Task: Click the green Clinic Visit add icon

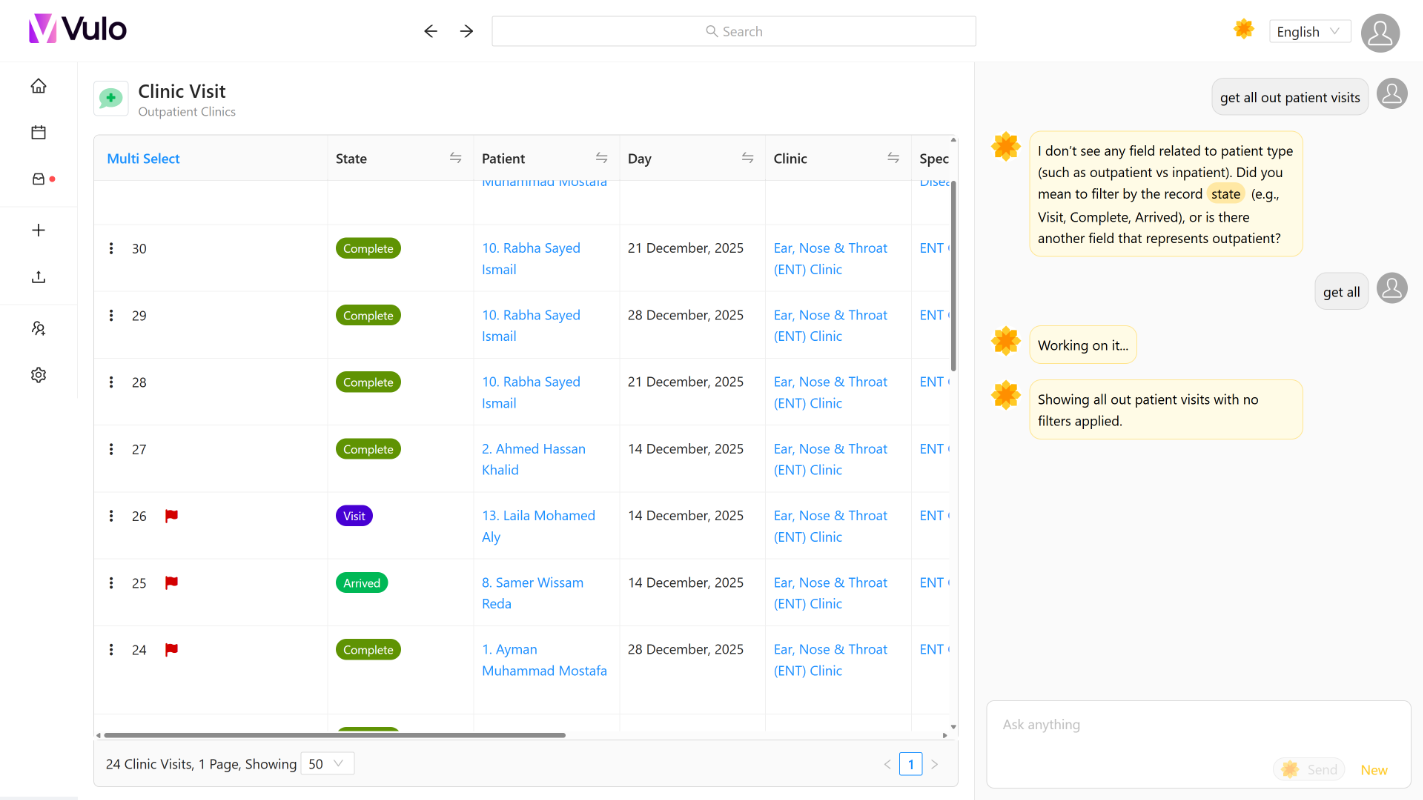Action: (x=110, y=98)
